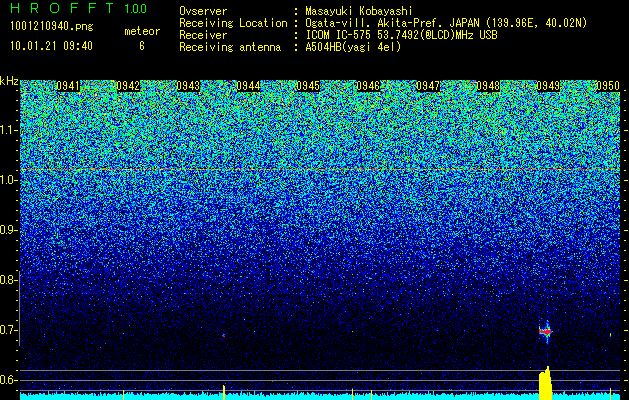629x400 pixels.
Task: Click the 1.0 kHz axis label
Action: 8,180
